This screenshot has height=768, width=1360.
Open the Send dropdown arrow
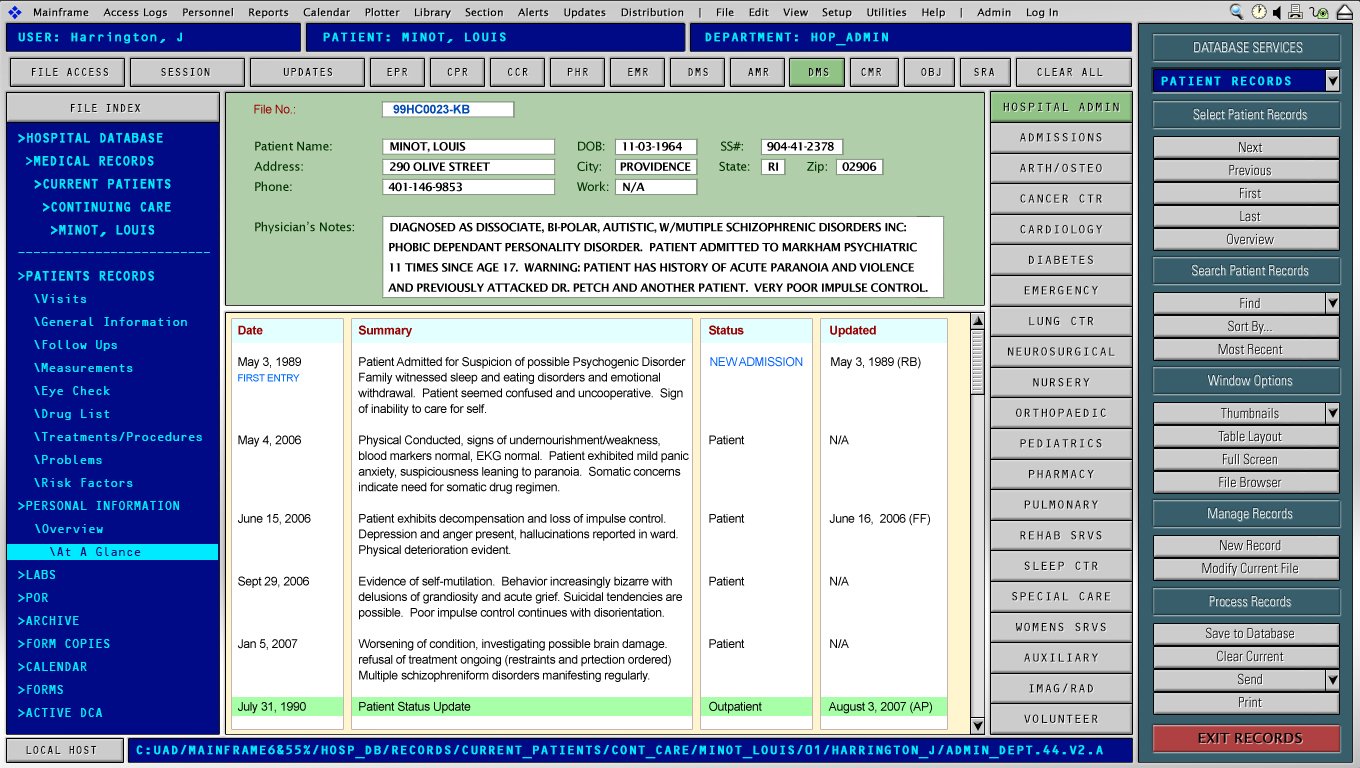(1332, 679)
